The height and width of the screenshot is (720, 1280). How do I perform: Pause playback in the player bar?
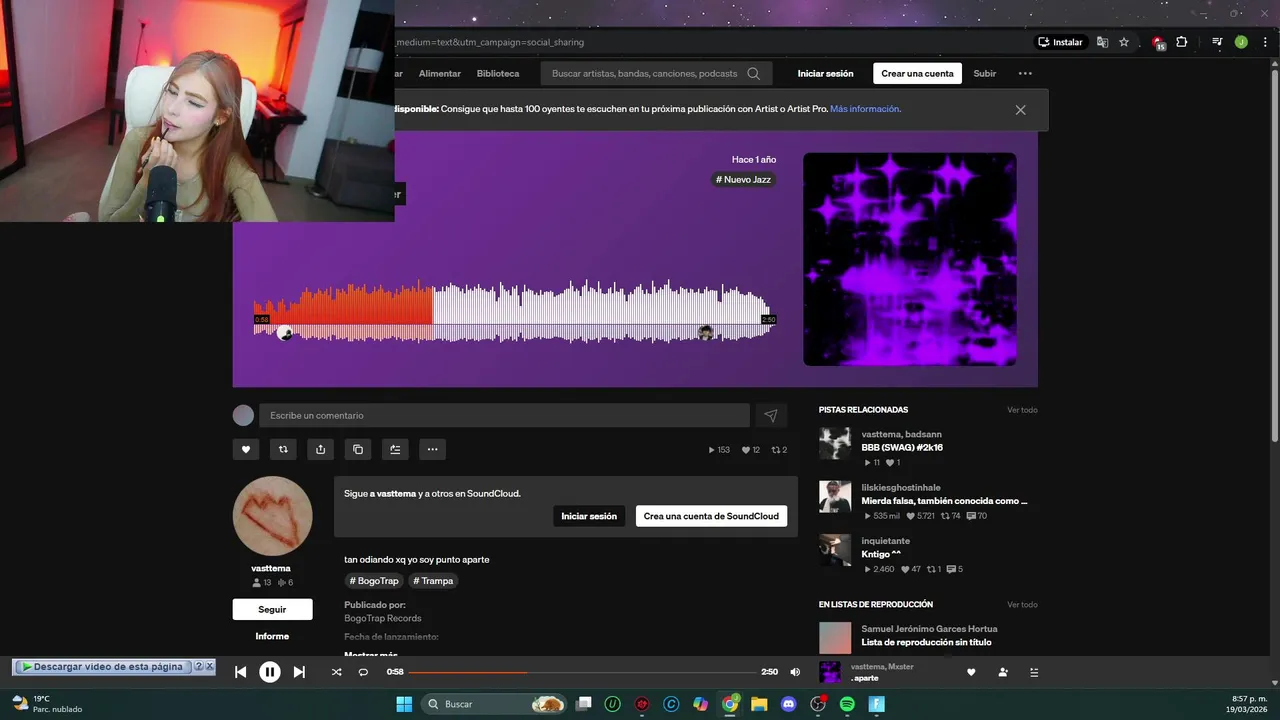(x=270, y=672)
